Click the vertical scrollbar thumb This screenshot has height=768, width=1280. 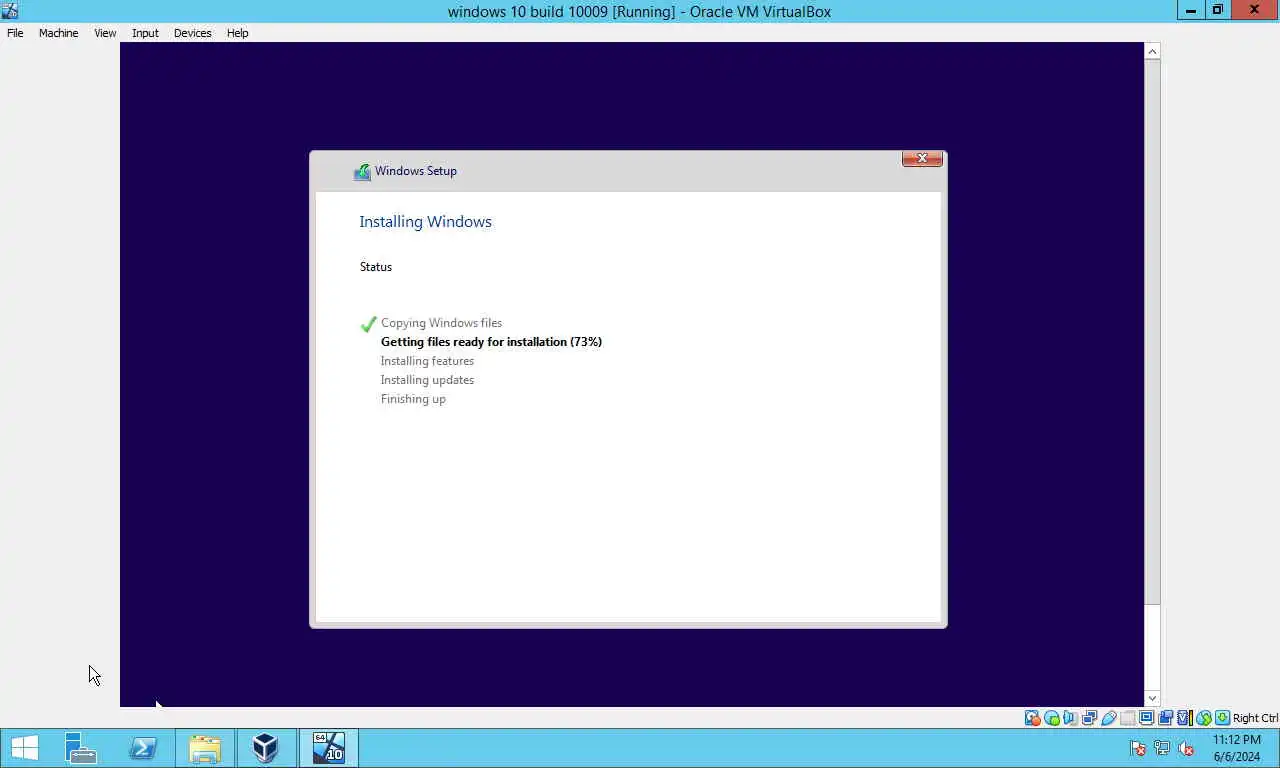pyautogui.click(x=1152, y=332)
